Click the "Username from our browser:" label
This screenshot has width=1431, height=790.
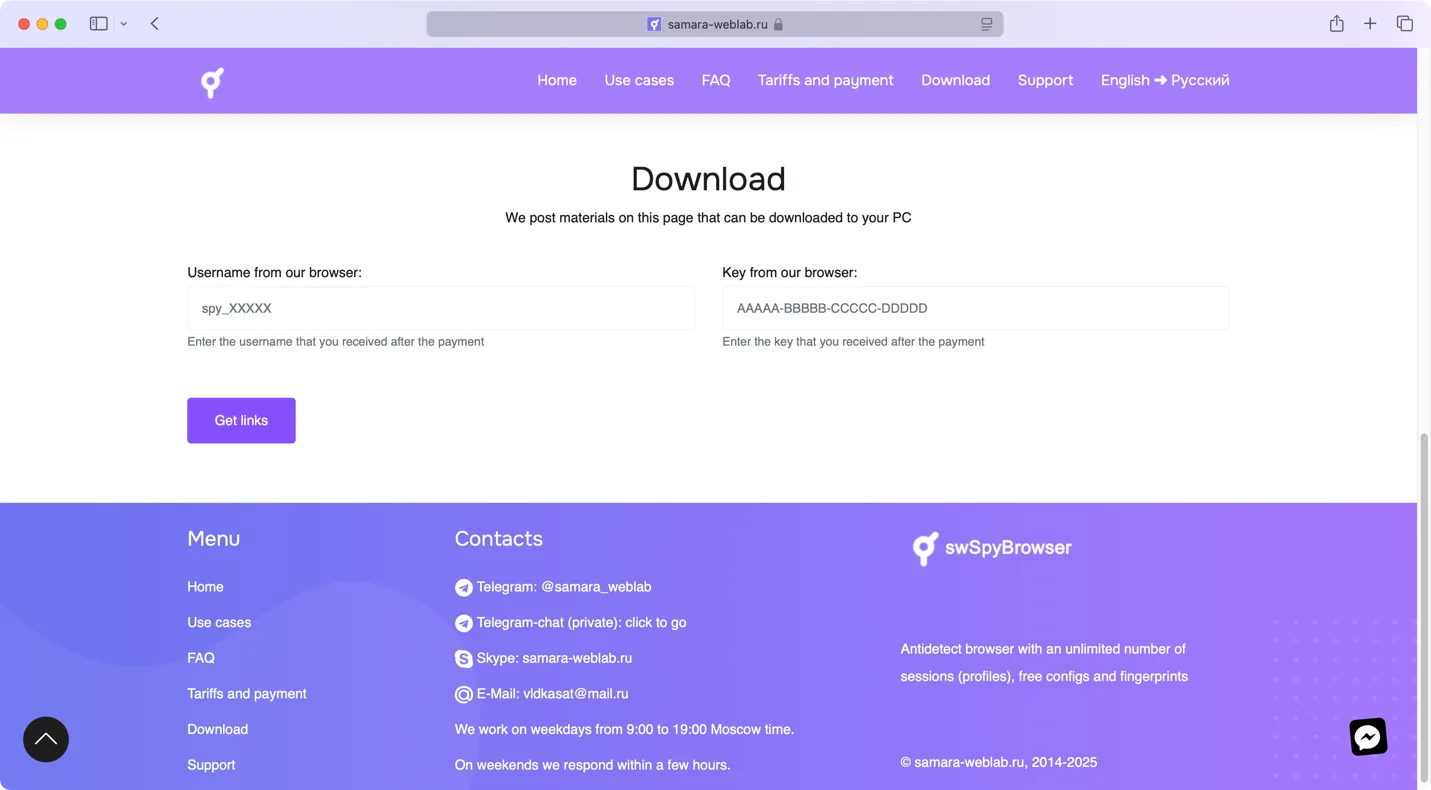[x=274, y=272]
